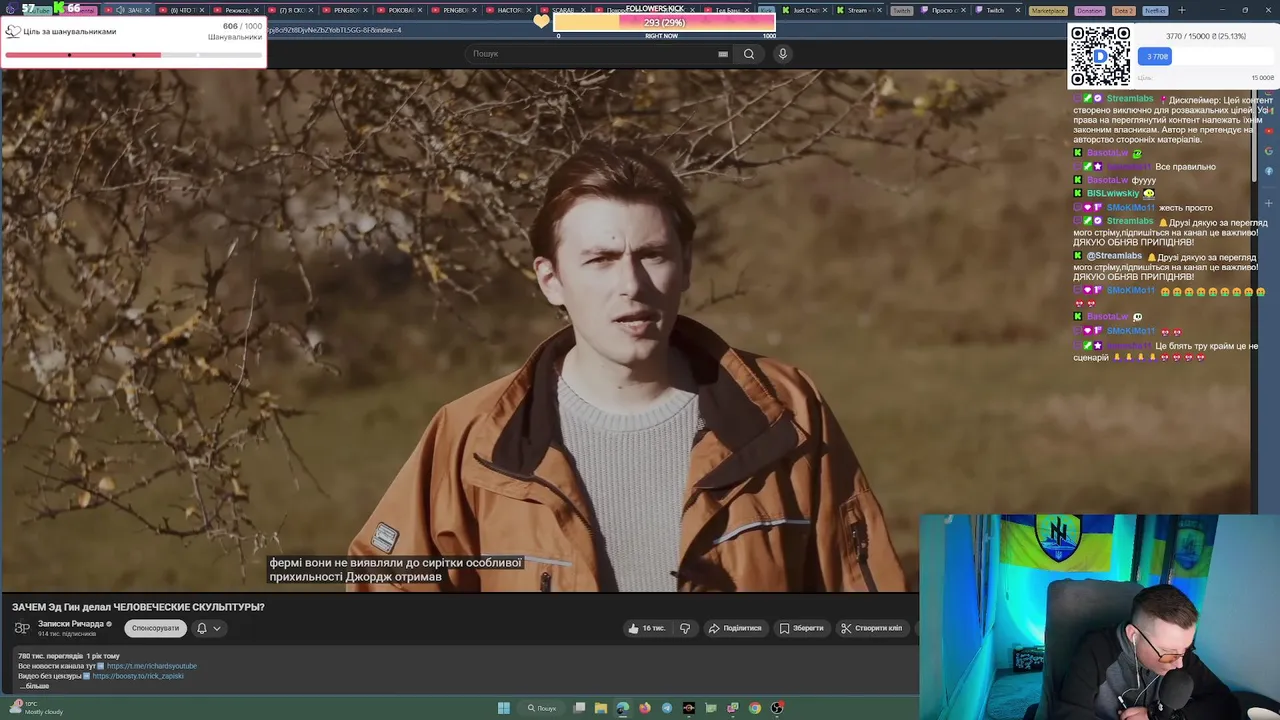Open the Donation bookmark
Viewport: 1280px width, 720px height.
pos(1090,10)
